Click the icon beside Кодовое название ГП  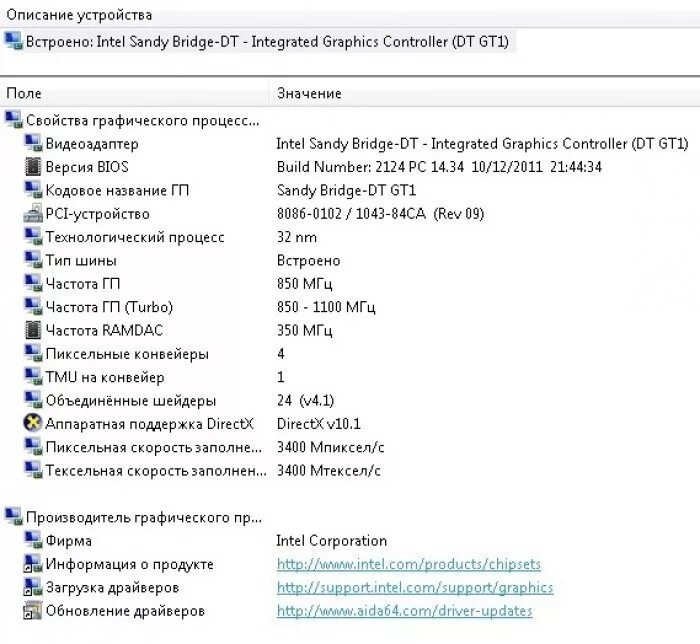click(x=33, y=190)
